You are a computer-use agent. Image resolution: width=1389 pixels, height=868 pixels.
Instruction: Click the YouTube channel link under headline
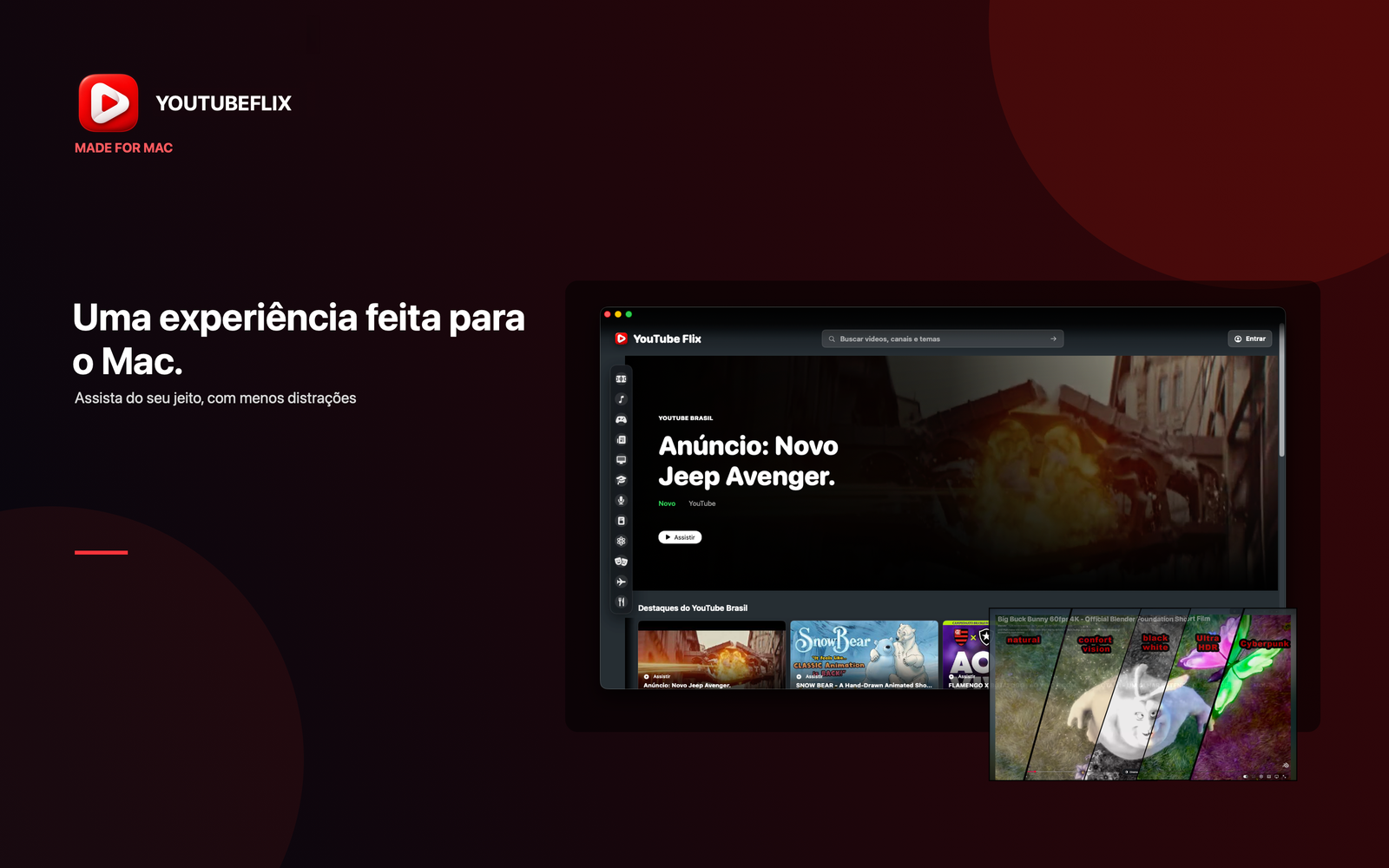coord(702,503)
